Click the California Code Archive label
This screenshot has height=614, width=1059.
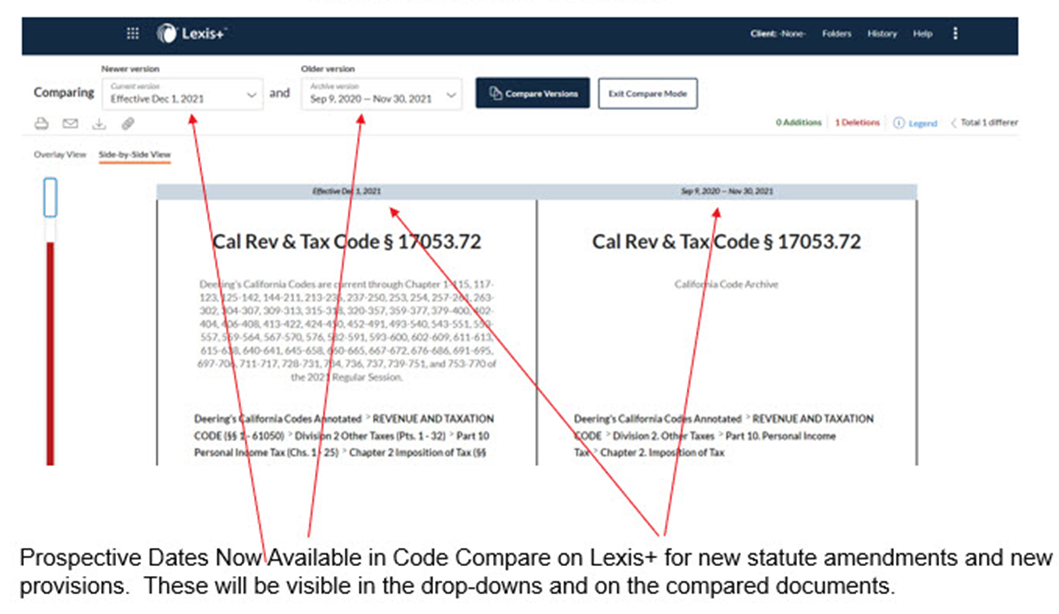pos(726,284)
